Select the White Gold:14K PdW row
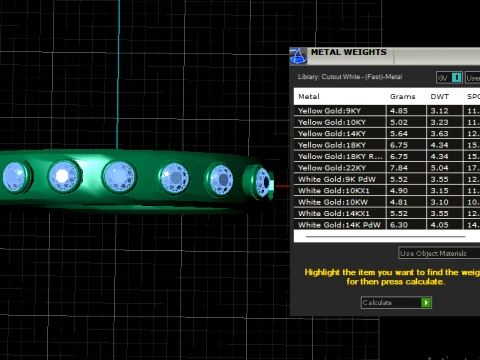Screen dimensions: 480x360 click(387, 225)
